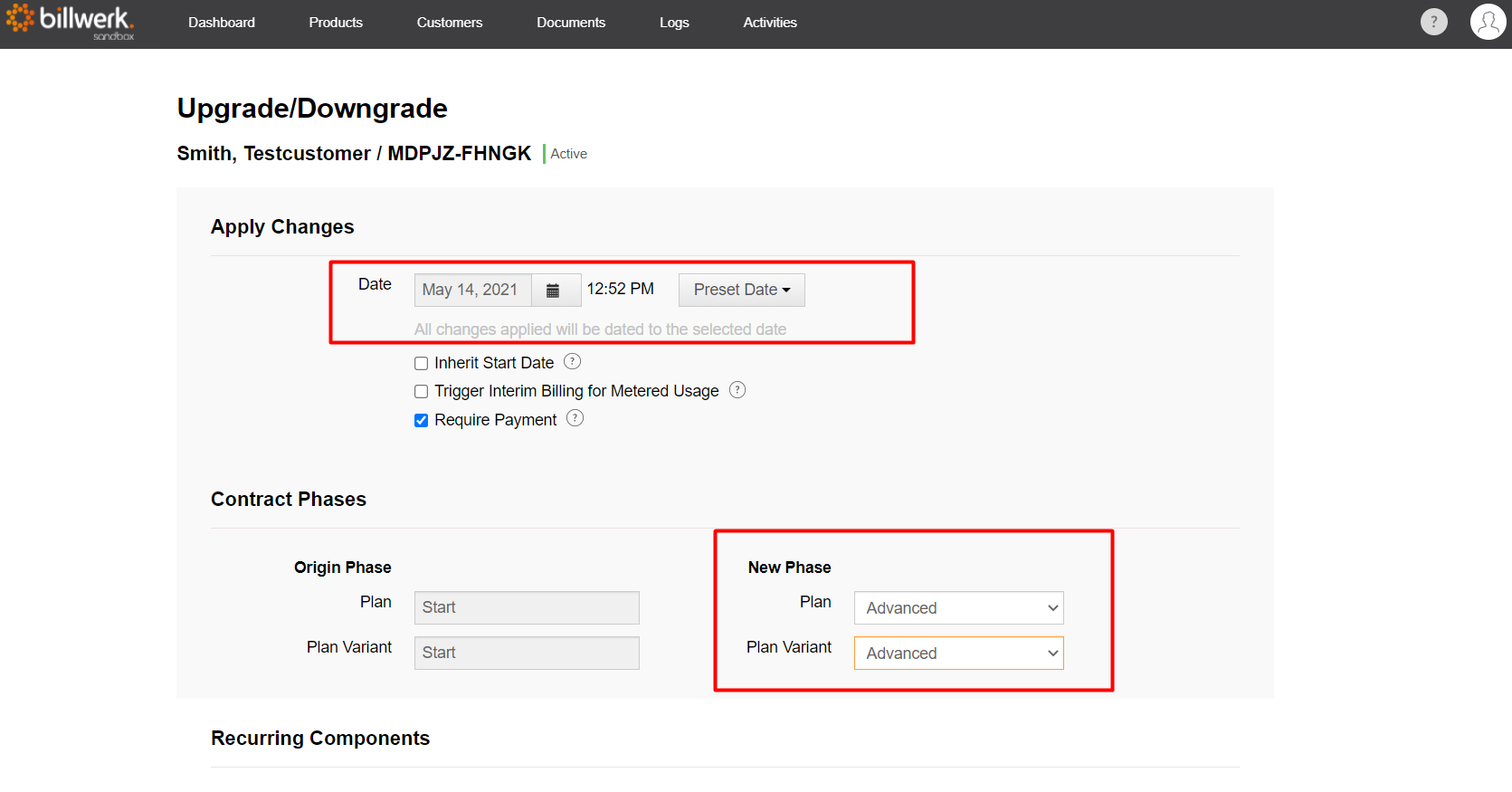This screenshot has height=792, width=1512.
Task: Open Documents menu
Action: (x=571, y=23)
